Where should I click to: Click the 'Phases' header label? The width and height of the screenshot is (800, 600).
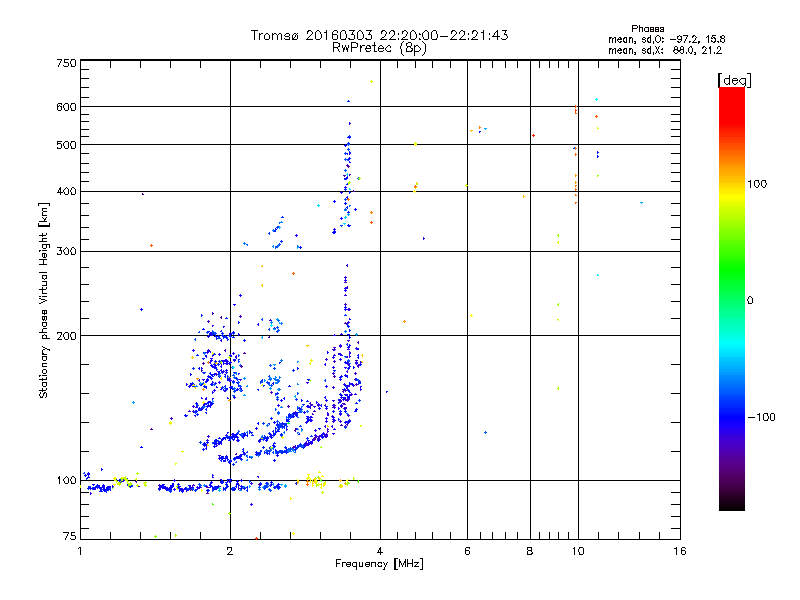click(x=647, y=29)
